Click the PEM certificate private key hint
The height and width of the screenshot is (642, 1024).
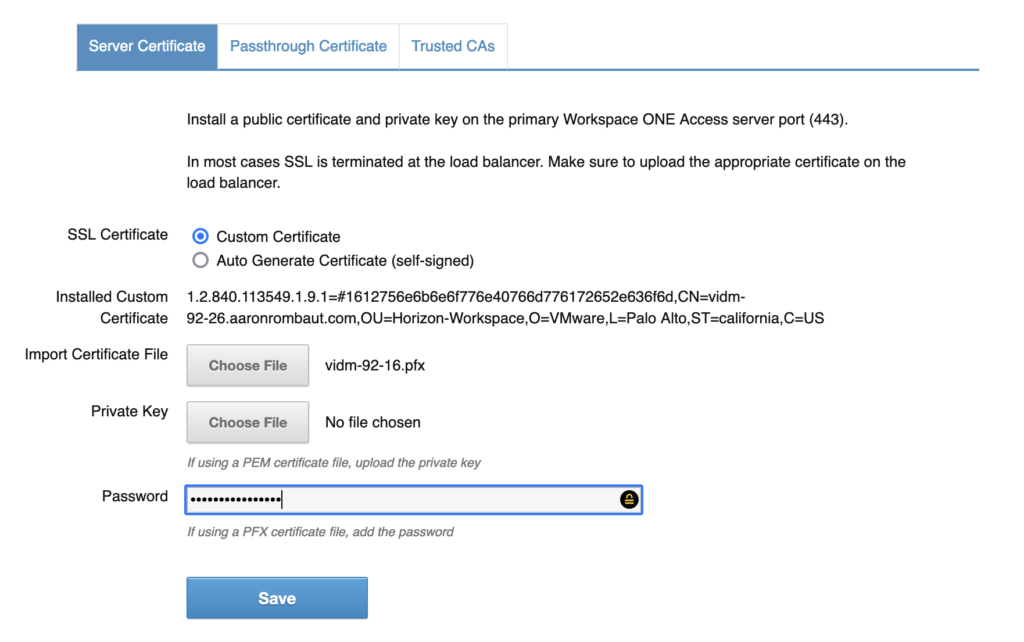pyautogui.click(x=334, y=463)
